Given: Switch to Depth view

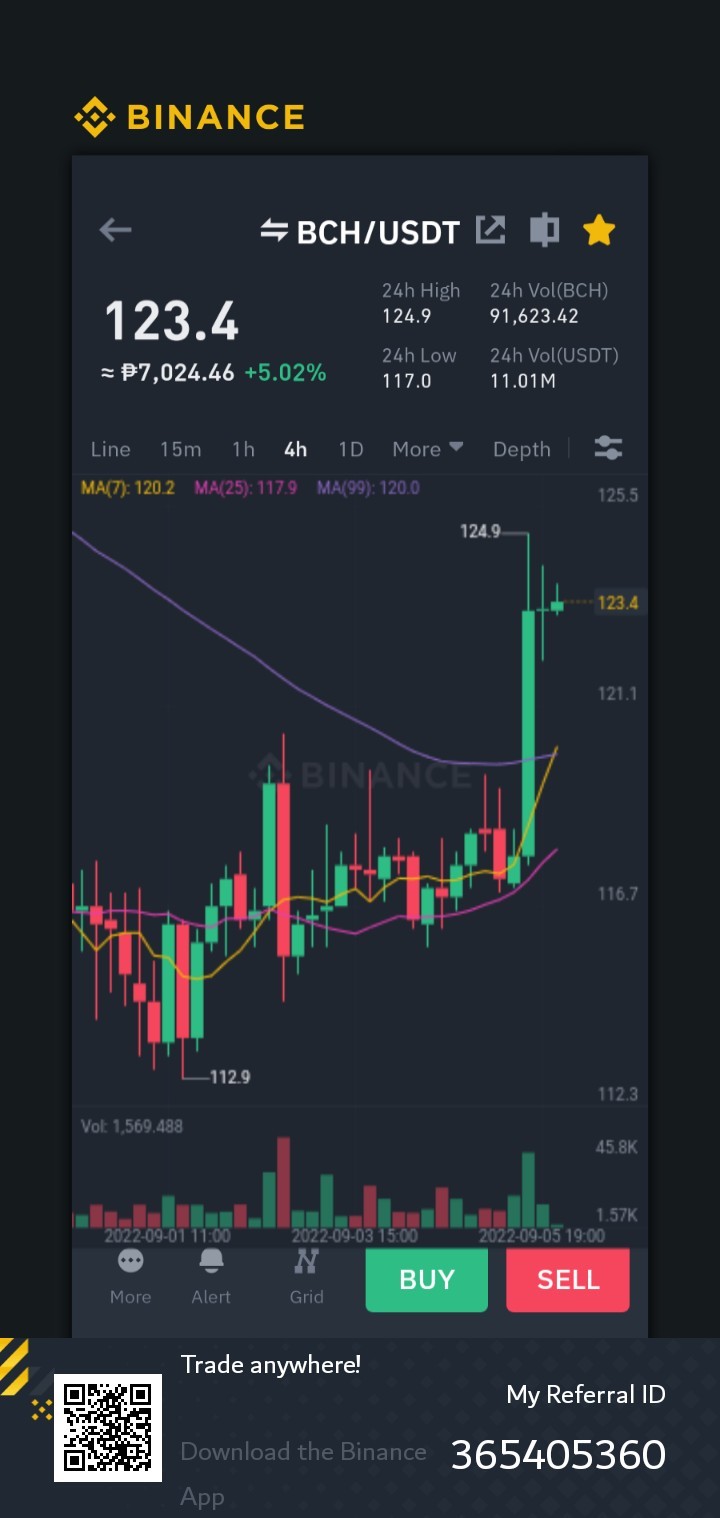Looking at the screenshot, I should pos(521,449).
